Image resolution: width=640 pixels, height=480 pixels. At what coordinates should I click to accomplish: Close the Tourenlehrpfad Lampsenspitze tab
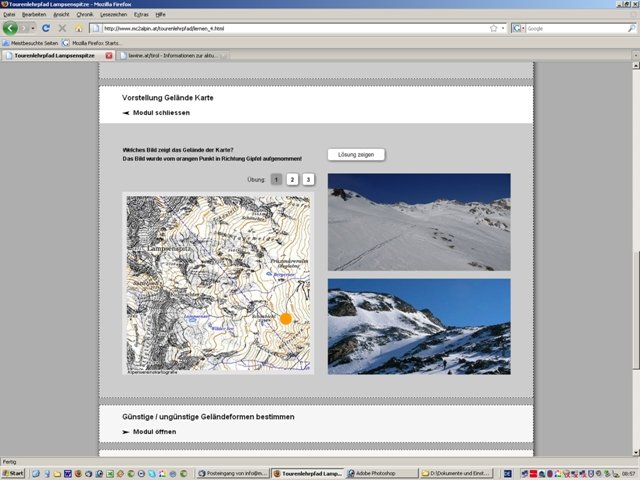click(x=109, y=55)
